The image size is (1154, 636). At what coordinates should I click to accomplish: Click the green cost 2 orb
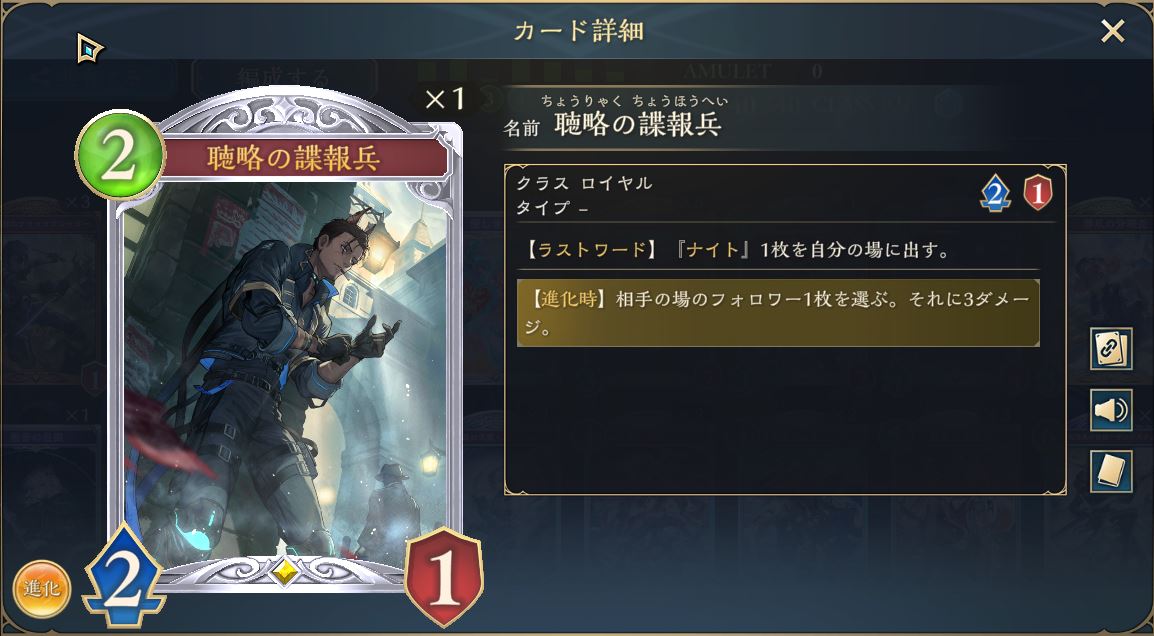tap(120, 155)
